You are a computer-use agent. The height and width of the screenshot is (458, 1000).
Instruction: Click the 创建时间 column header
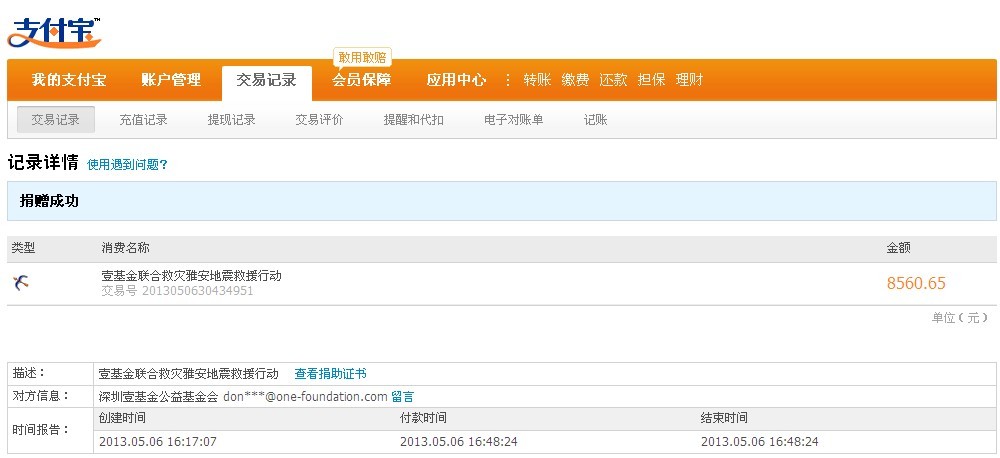tap(122, 418)
